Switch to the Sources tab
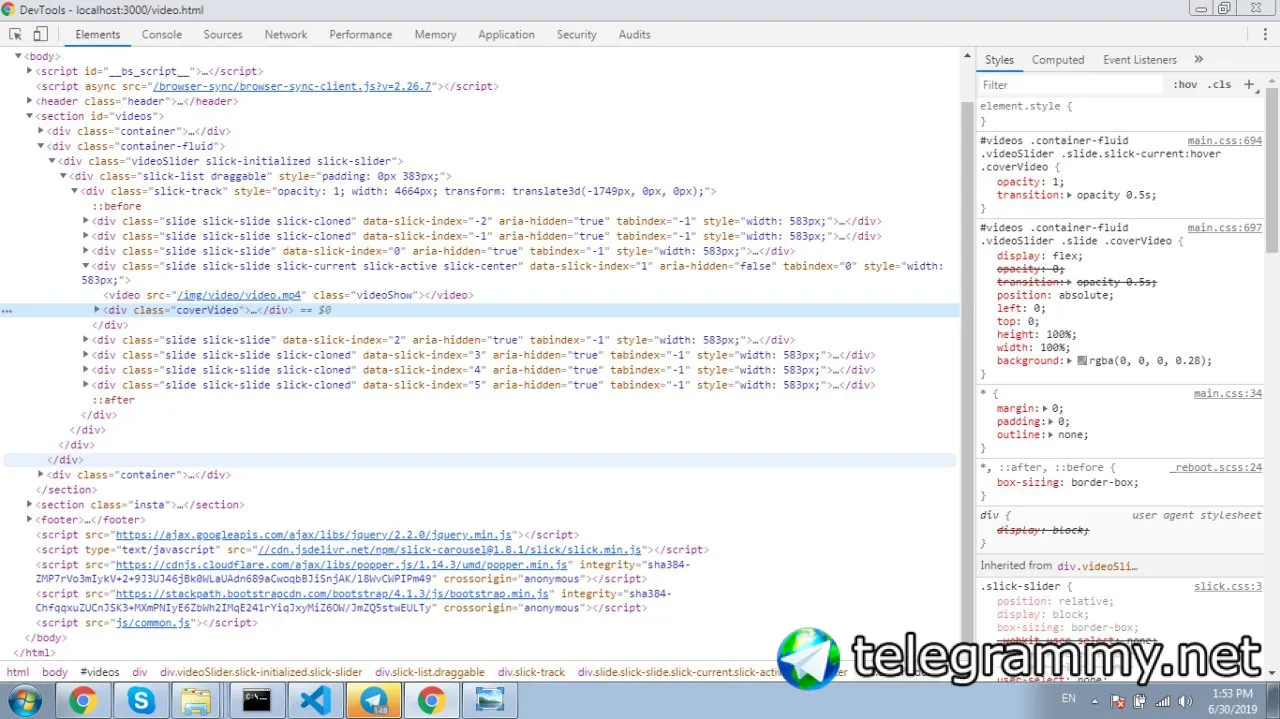 (223, 34)
